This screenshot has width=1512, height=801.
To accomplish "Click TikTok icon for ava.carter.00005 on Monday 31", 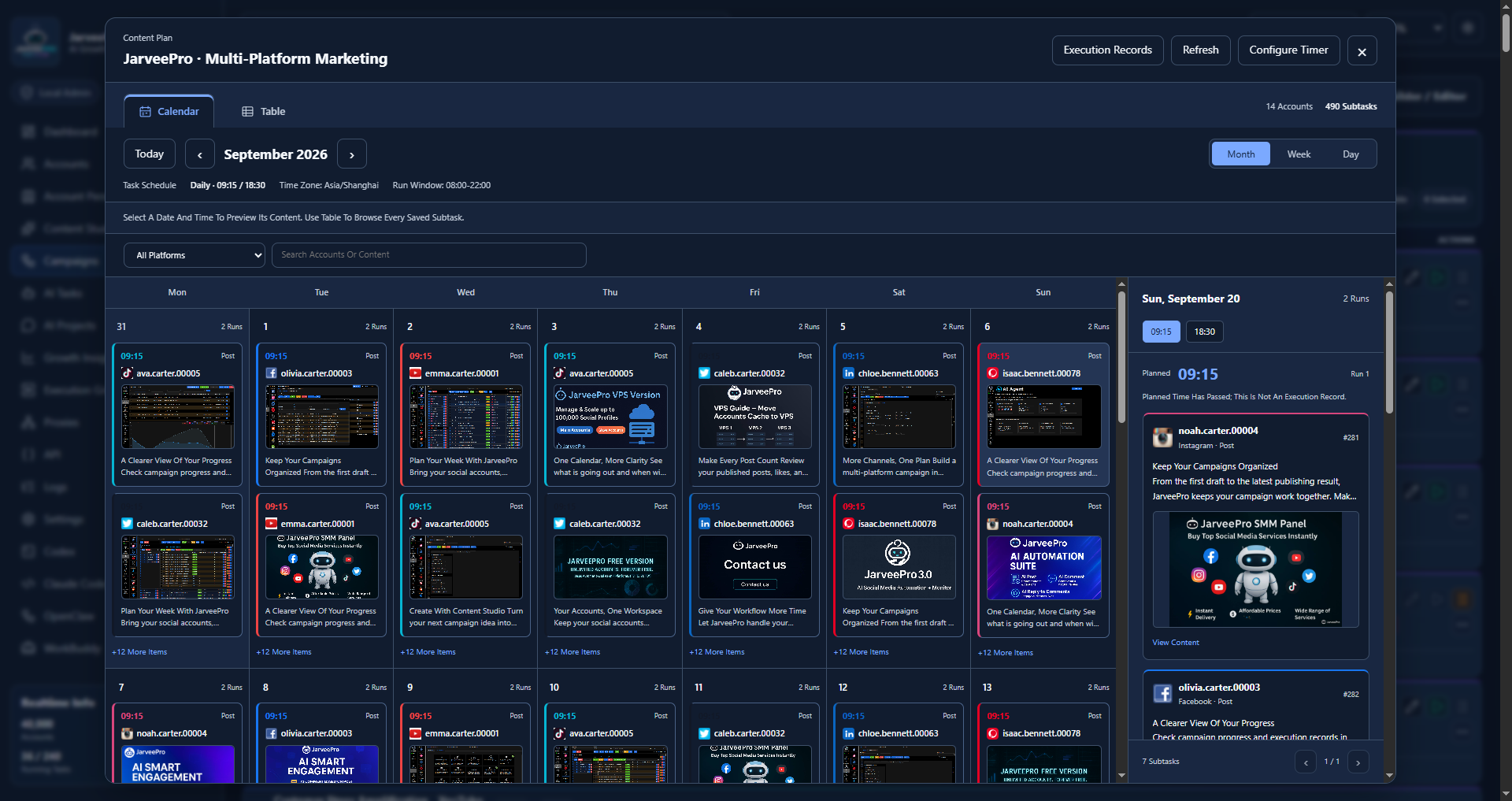I will pos(127,373).
